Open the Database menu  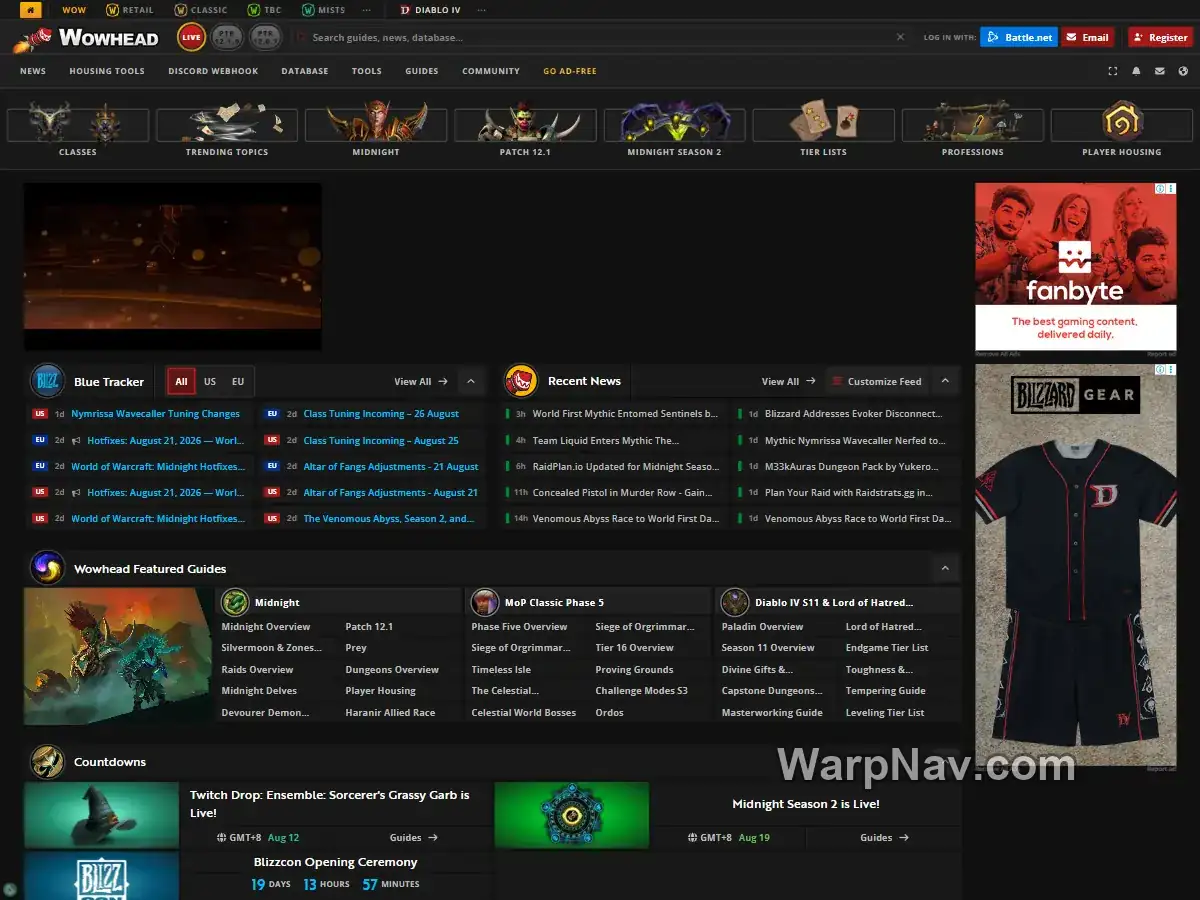click(x=305, y=71)
